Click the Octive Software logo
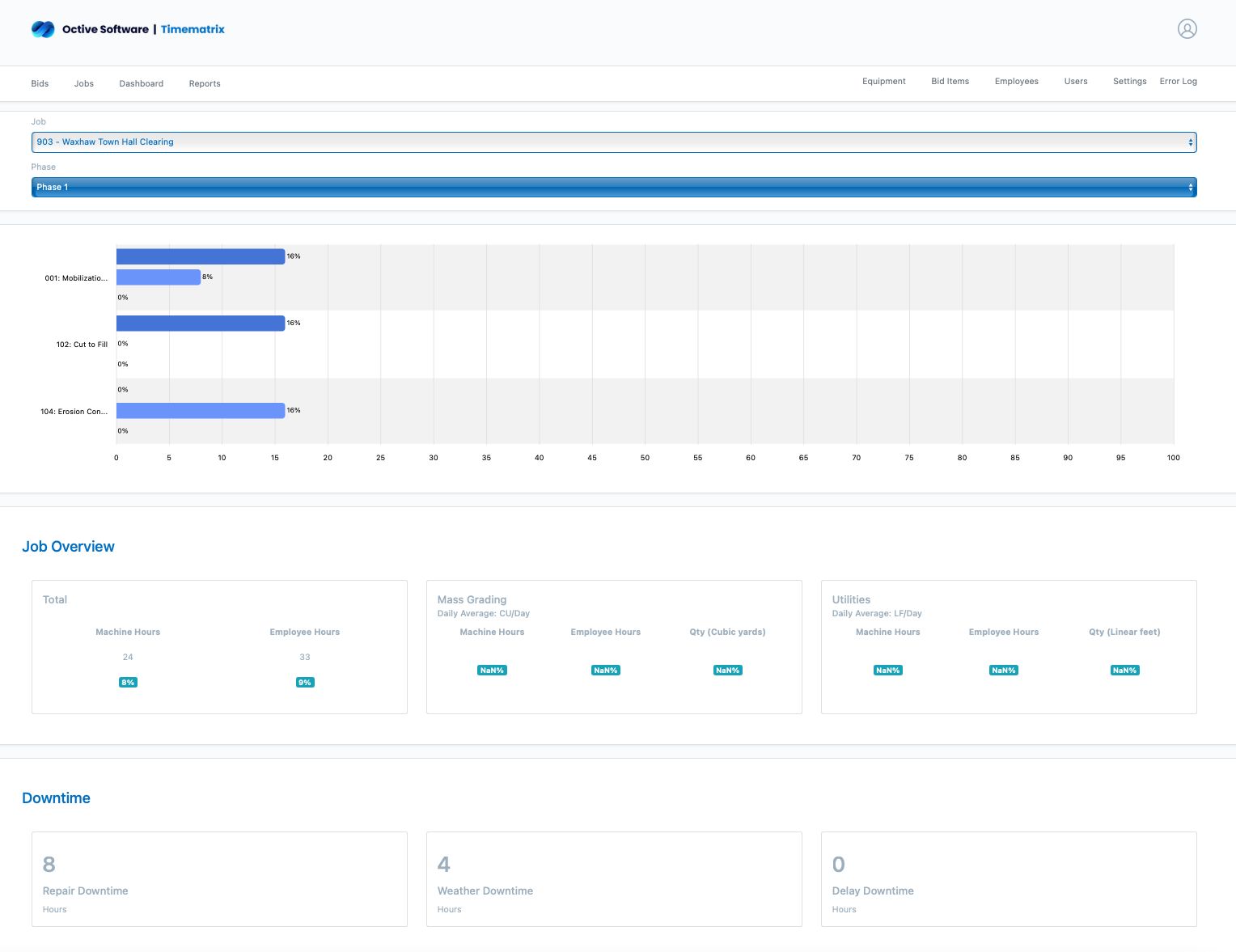1236x952 pixels. [x=44, y=29]
